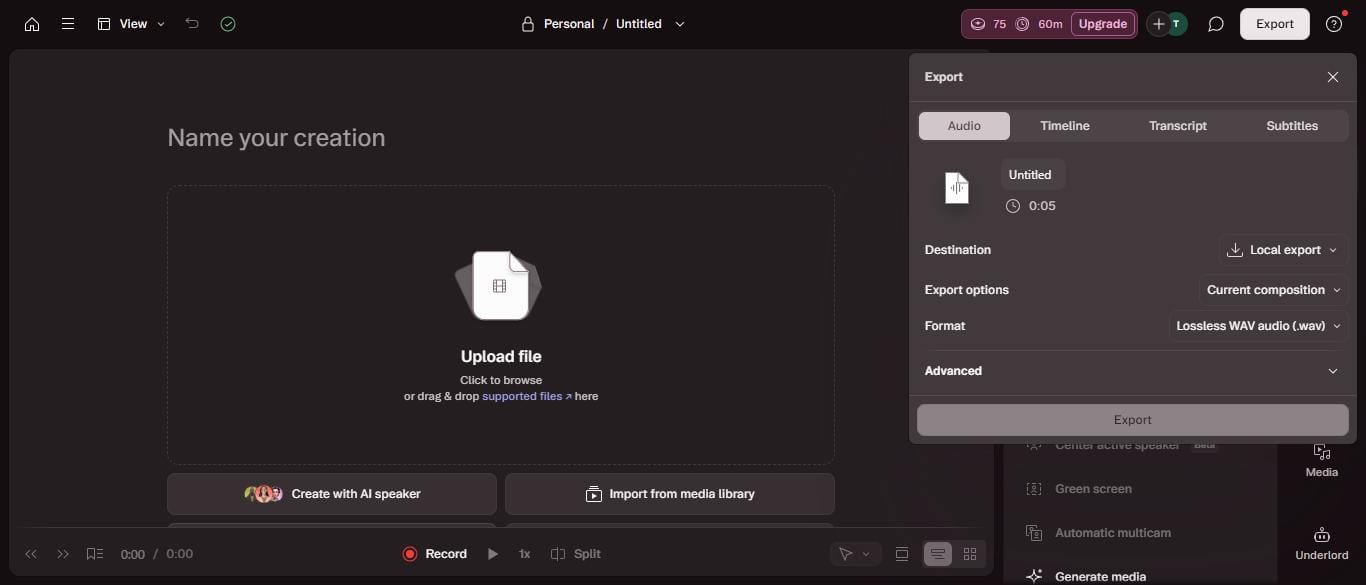
Task: Open the Lossless WAV audio format dropdown
Action: click(x=1258, y=326)
